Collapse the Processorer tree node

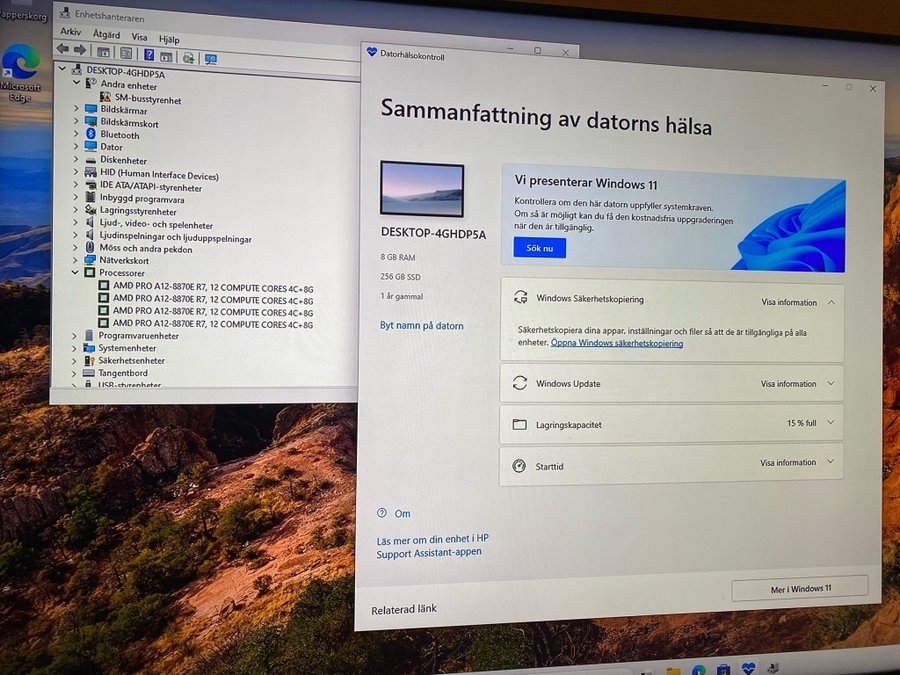pyautogui.click(x=75, y=272)
